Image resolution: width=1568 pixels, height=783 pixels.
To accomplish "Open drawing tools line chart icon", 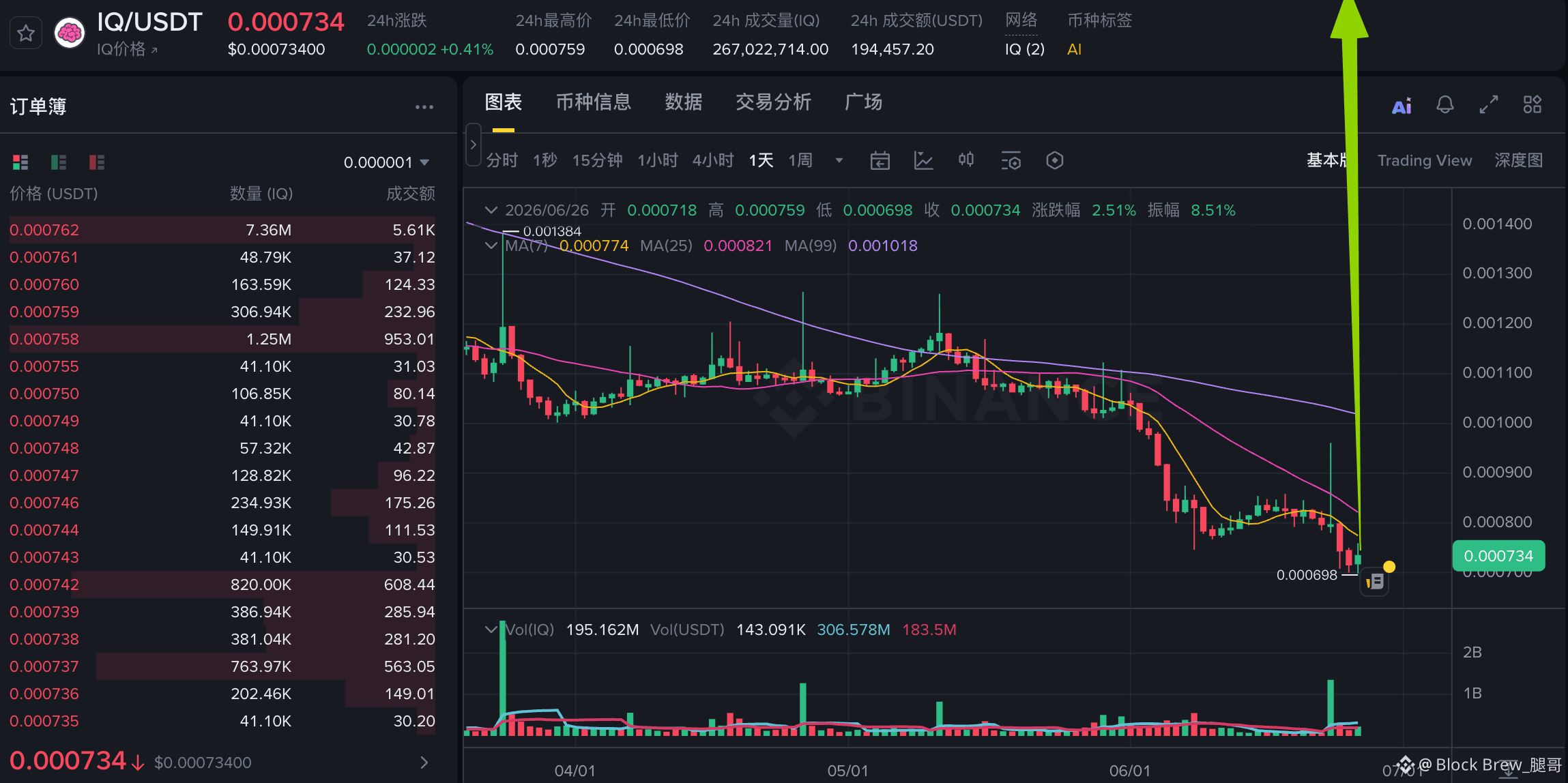I will 923,161.
